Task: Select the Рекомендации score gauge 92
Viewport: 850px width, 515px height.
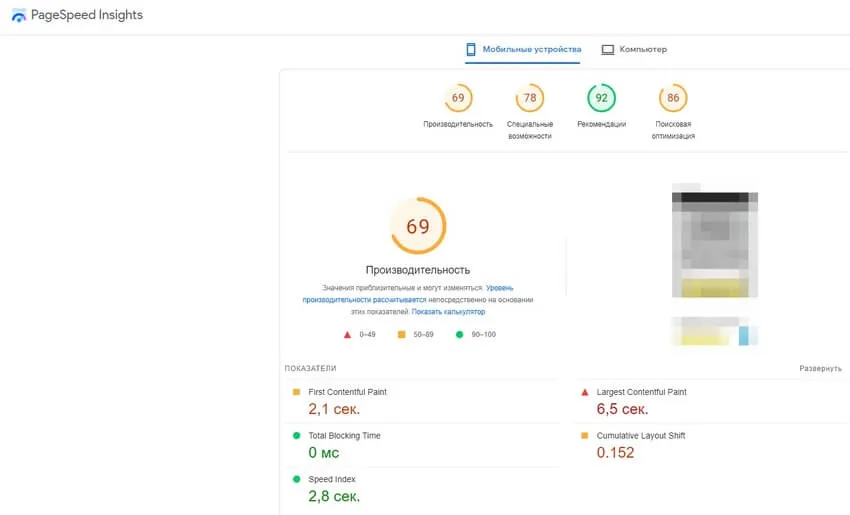Action: 601,98
